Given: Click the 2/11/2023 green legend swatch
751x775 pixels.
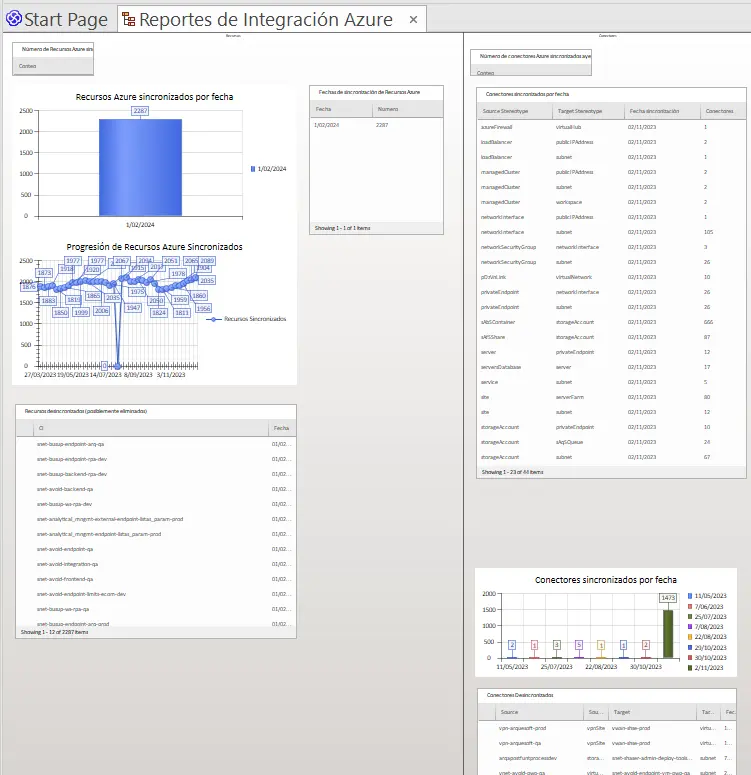Looking at the screenshot, I should (x=690, y=668).
